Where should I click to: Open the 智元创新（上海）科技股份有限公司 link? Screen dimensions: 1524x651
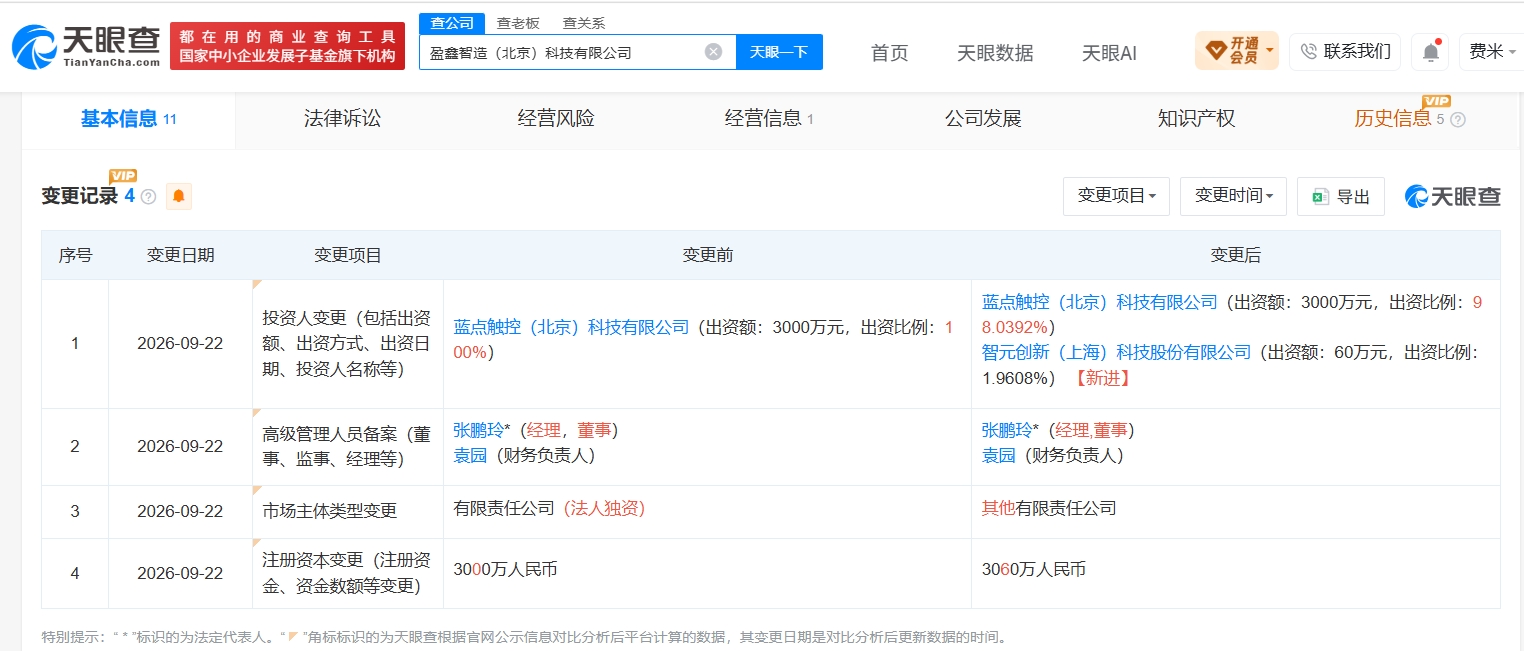pos(1116,352)
